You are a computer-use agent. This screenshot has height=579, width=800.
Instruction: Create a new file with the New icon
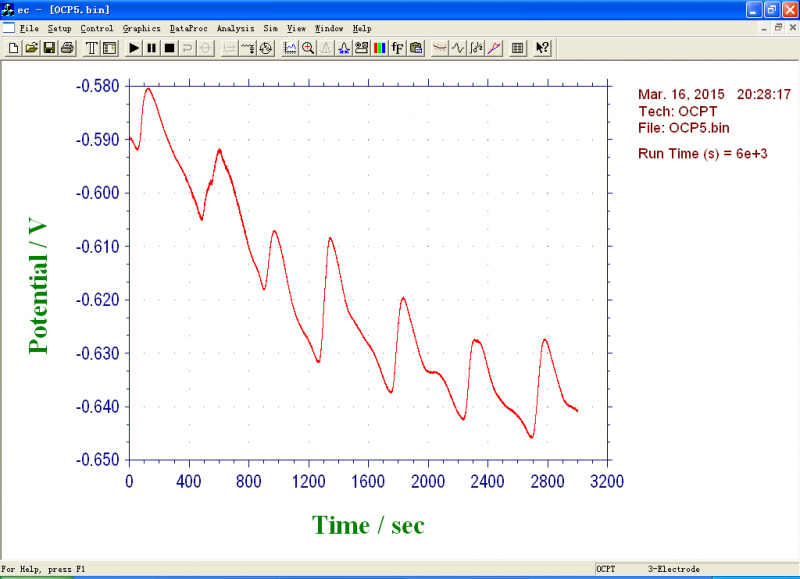13,48
